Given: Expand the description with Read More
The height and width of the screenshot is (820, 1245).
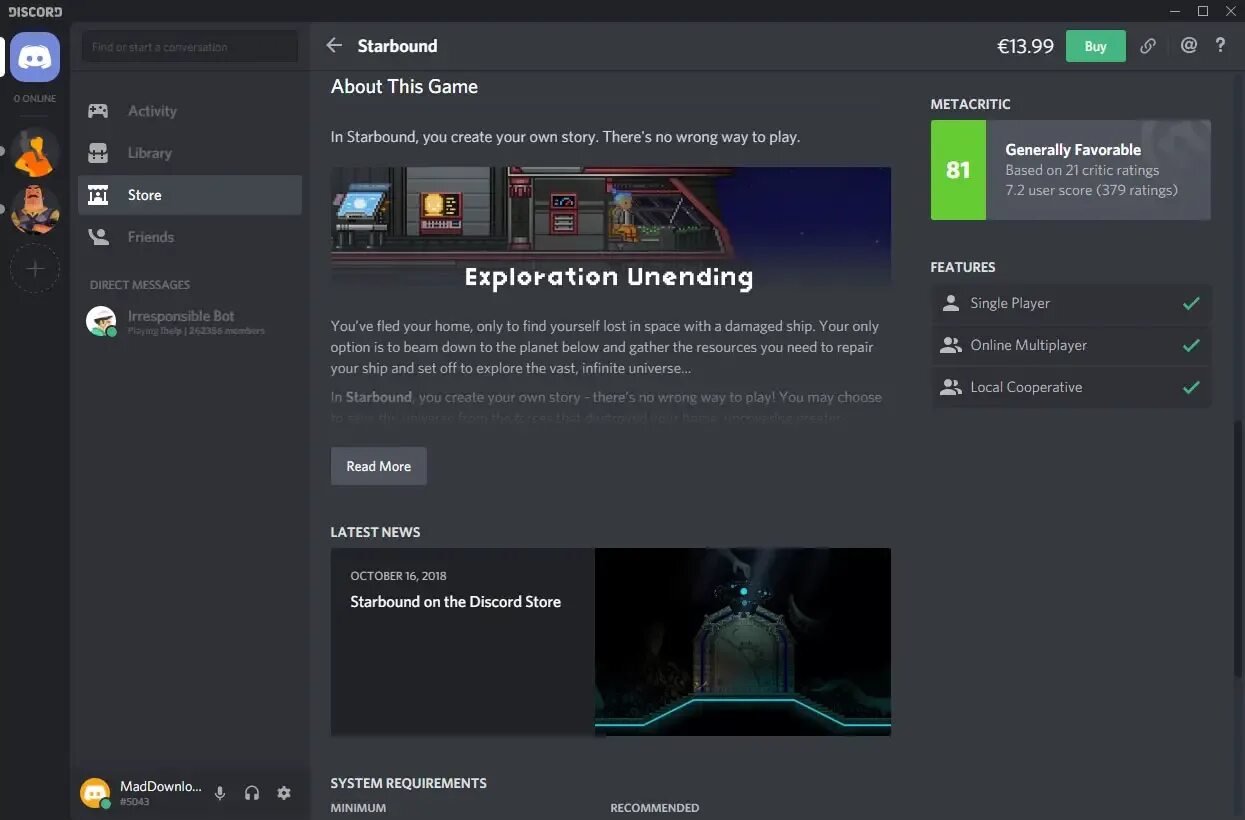Looking at the screenshot, I should (x=379, y=466).
